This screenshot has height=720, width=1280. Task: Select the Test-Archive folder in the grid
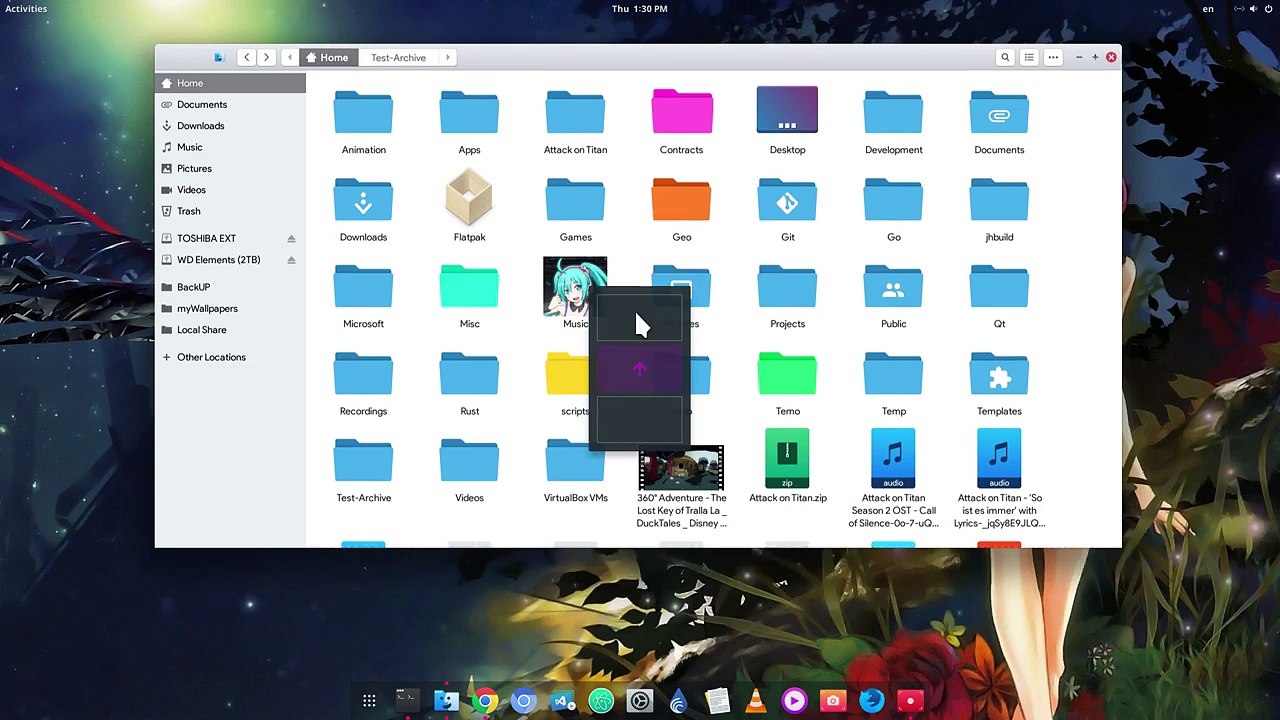(363, 460)
